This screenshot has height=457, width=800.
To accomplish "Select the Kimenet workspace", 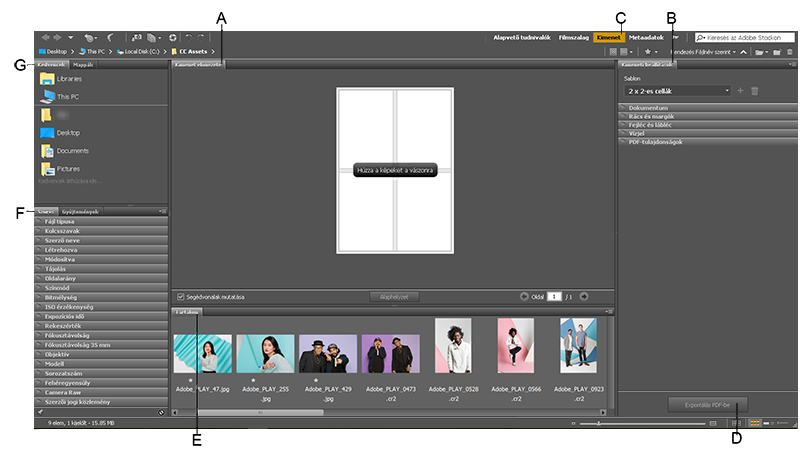I will pos(609,37).
